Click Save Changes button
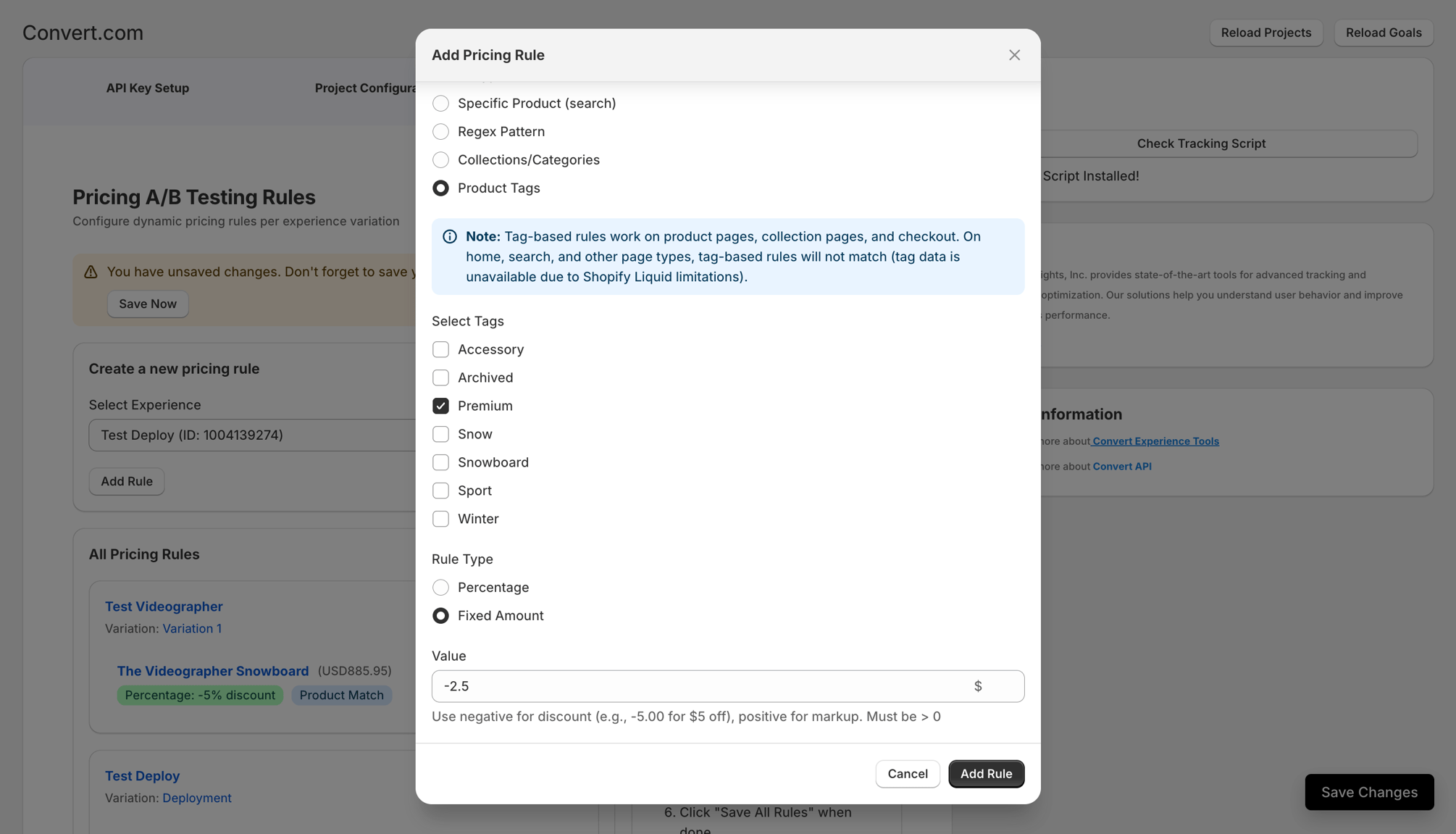The width and height of the screenshot is (1456, 834). pos(1369,792)
